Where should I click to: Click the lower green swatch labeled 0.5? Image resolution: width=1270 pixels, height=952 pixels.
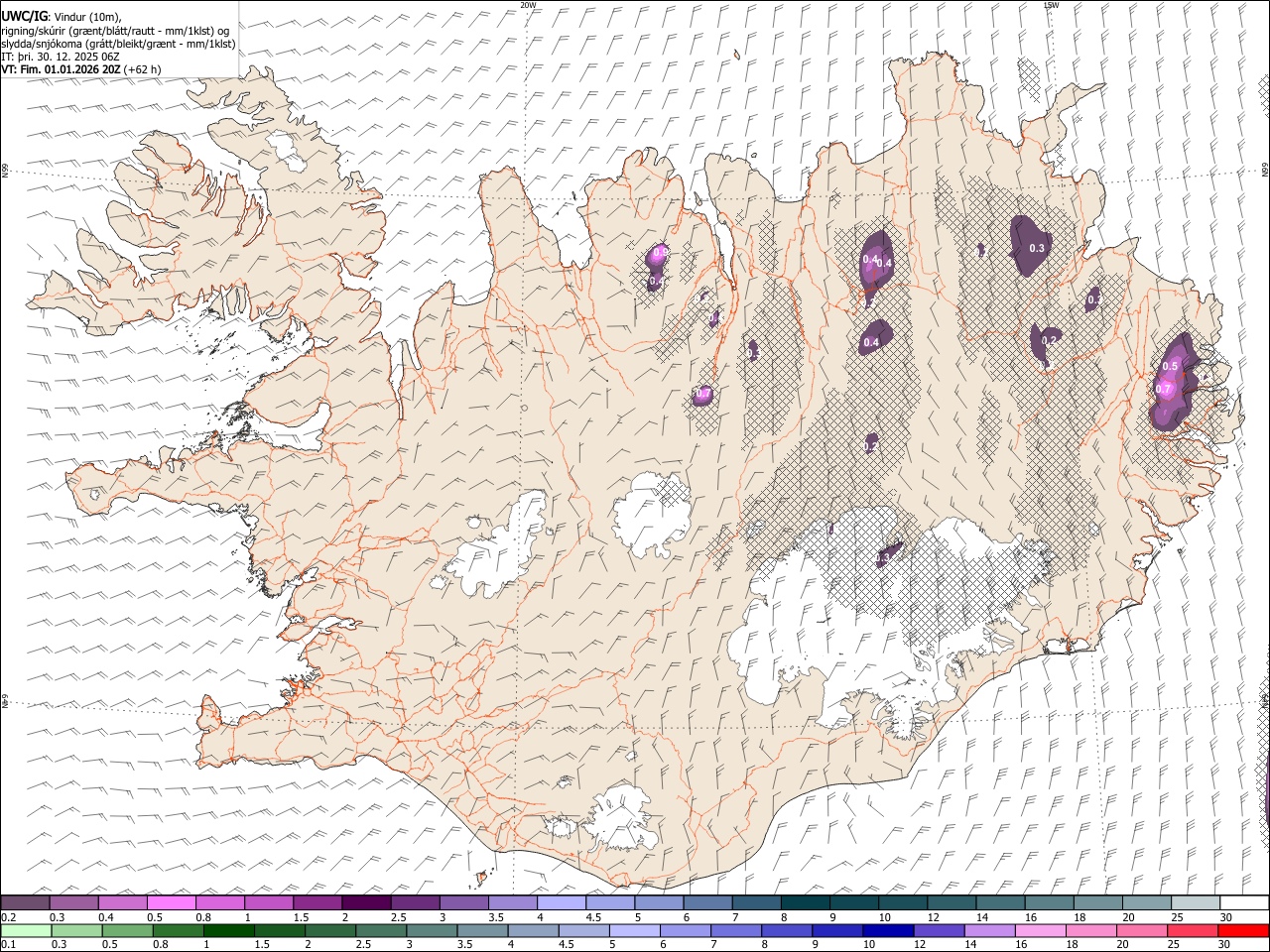pos(128,930)
